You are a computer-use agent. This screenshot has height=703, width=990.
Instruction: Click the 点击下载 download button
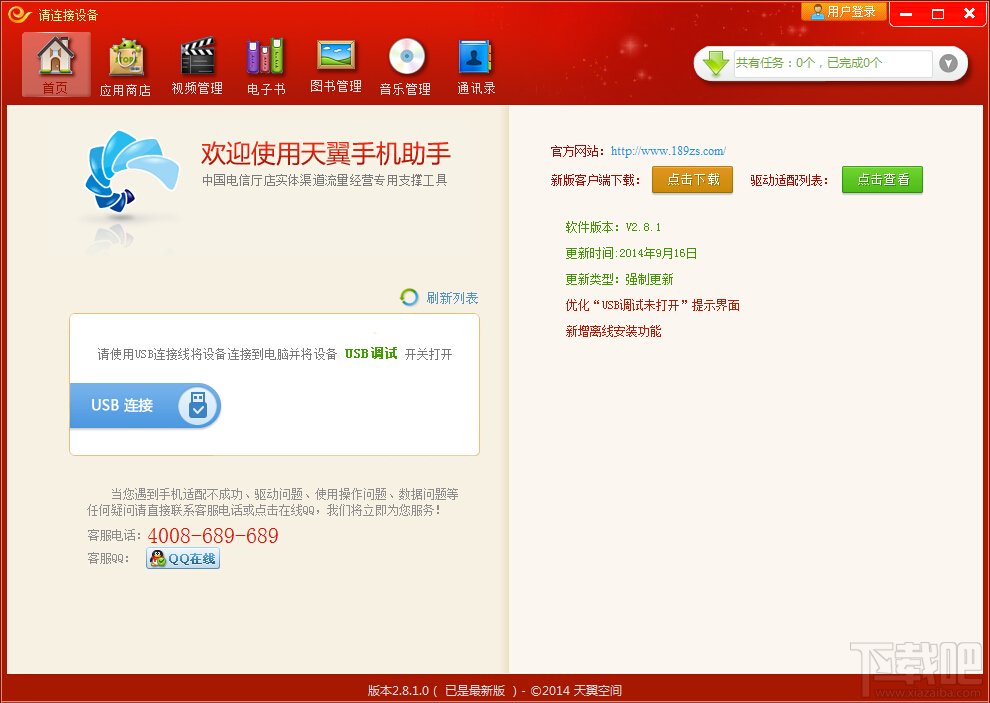(693, 179)
